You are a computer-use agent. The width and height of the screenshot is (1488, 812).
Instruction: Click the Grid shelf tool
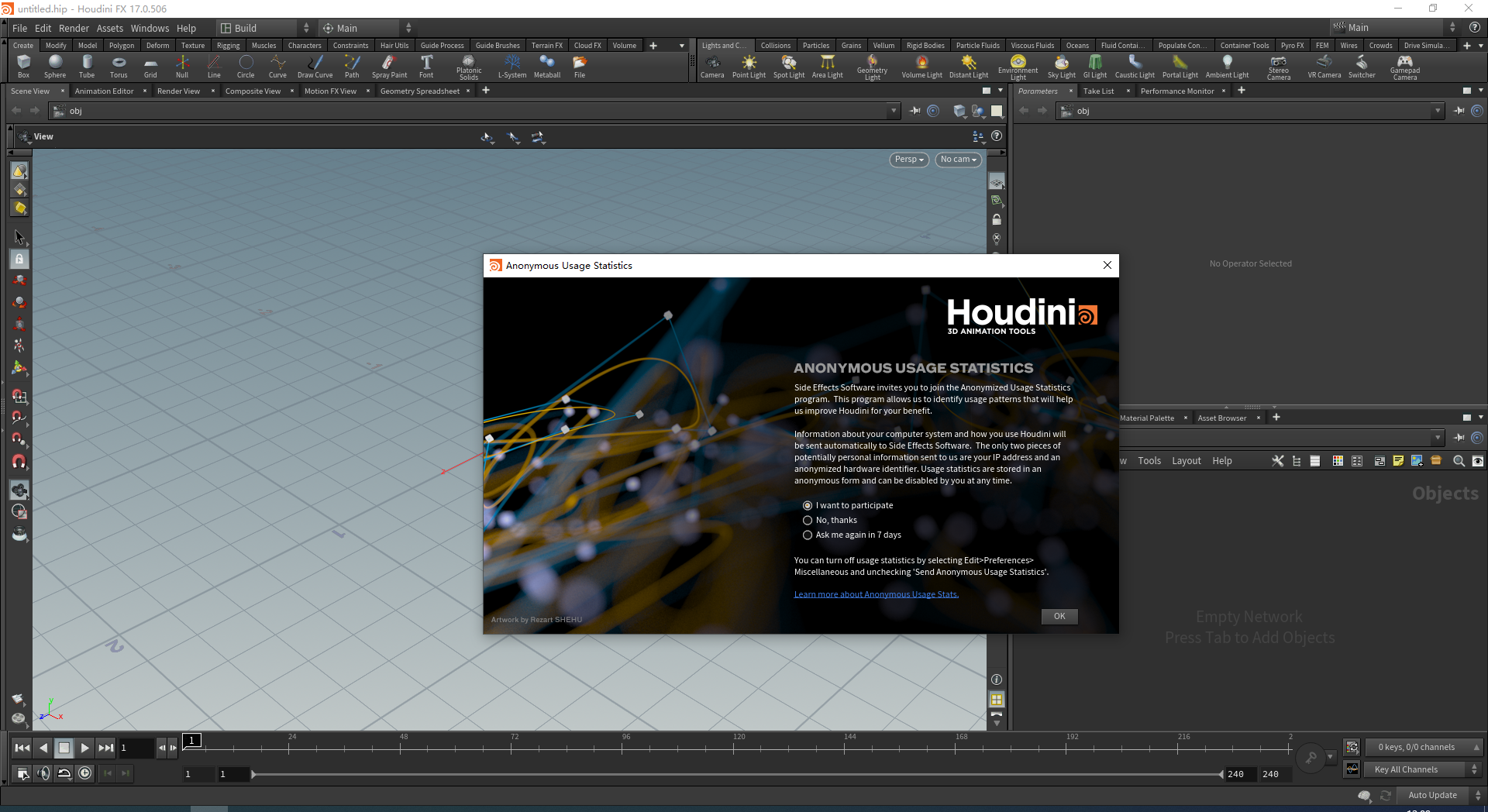150,67
